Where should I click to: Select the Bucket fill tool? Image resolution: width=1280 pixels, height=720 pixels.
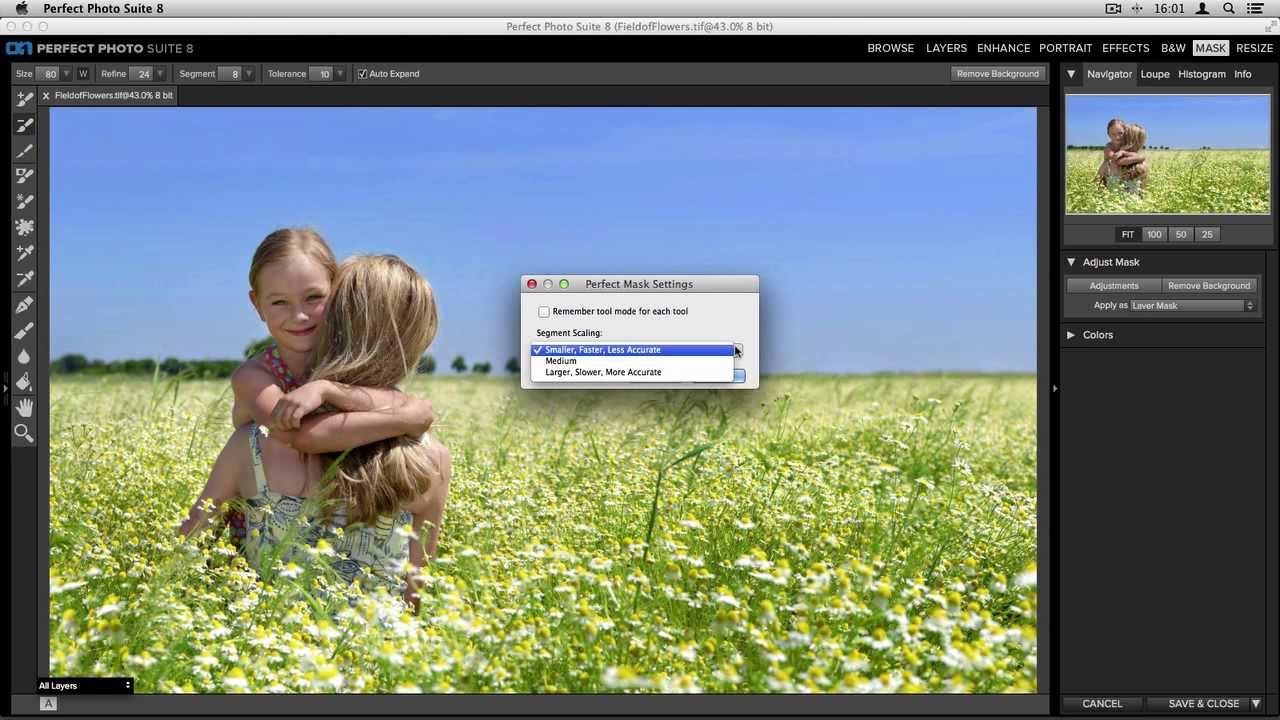[x=25, y=382]
